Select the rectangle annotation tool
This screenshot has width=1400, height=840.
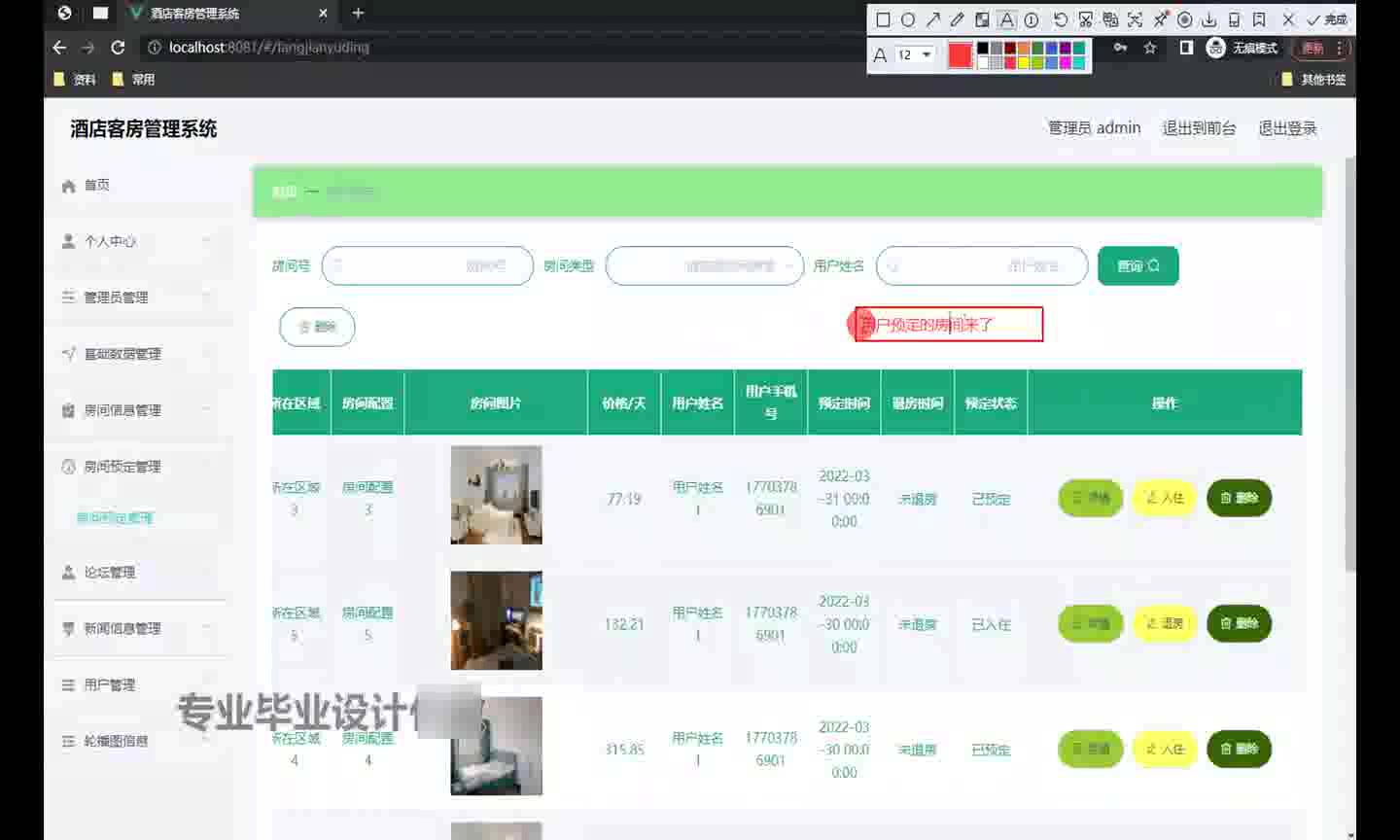883,19
